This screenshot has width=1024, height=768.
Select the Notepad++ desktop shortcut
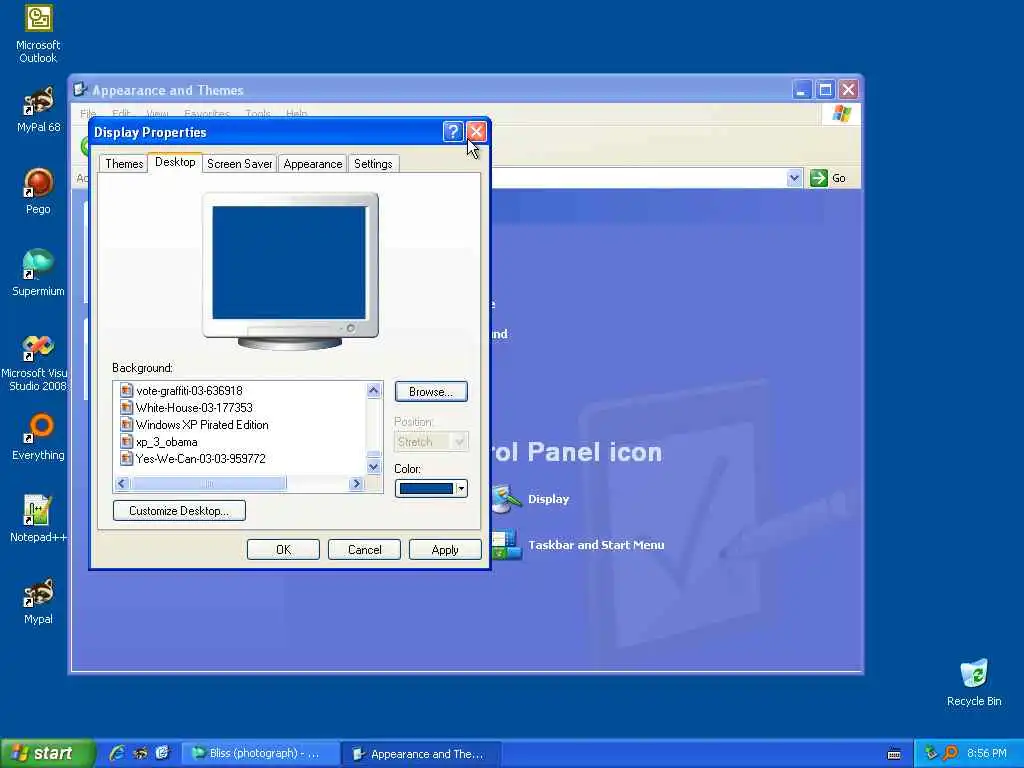pyautogui.click(x=39, y=519)
